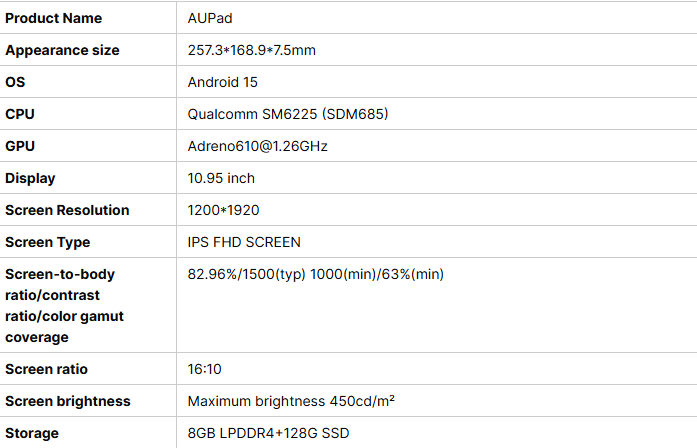Click the 'Screen Resolution' label
The height and width of the screenshot is (448, 697).
pyautogui.click(x=67, y=210)
